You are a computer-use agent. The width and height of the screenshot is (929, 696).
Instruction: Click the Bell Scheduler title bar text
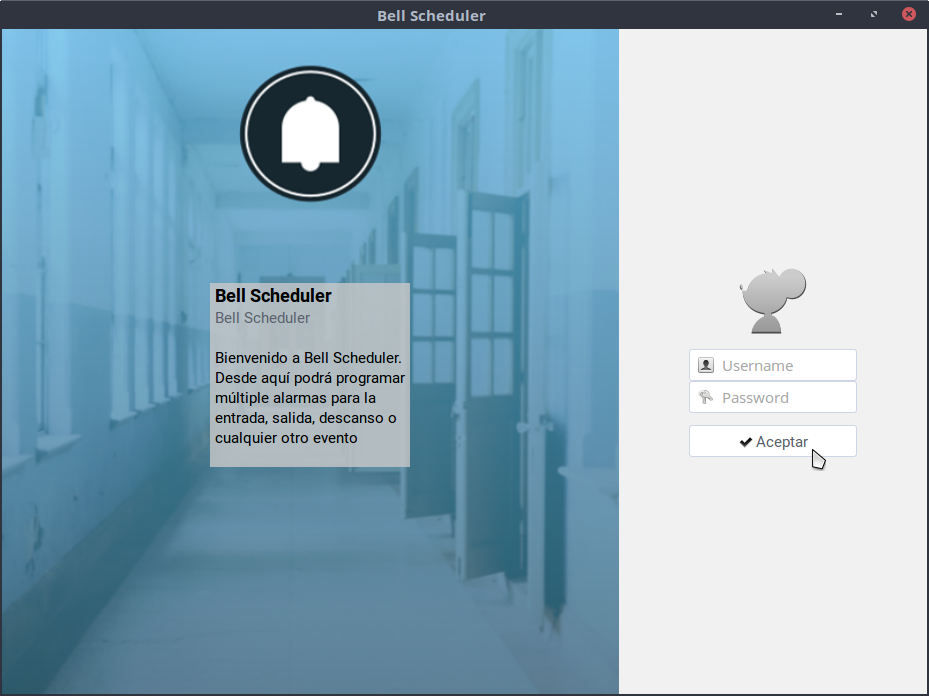click(431, 15)
